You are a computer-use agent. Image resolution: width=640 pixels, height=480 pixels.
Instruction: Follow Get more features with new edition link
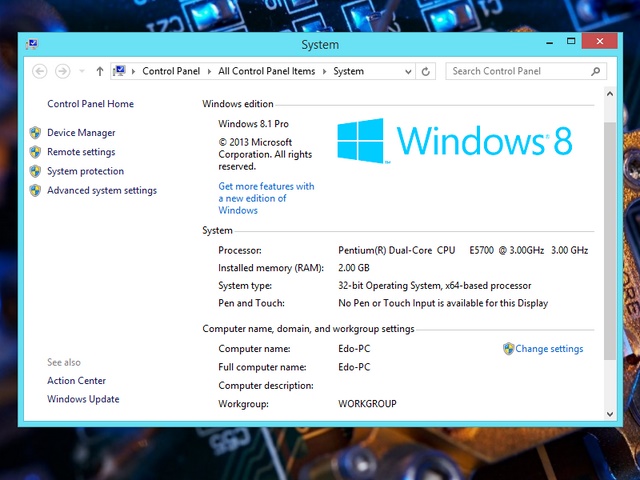[266, 198]
